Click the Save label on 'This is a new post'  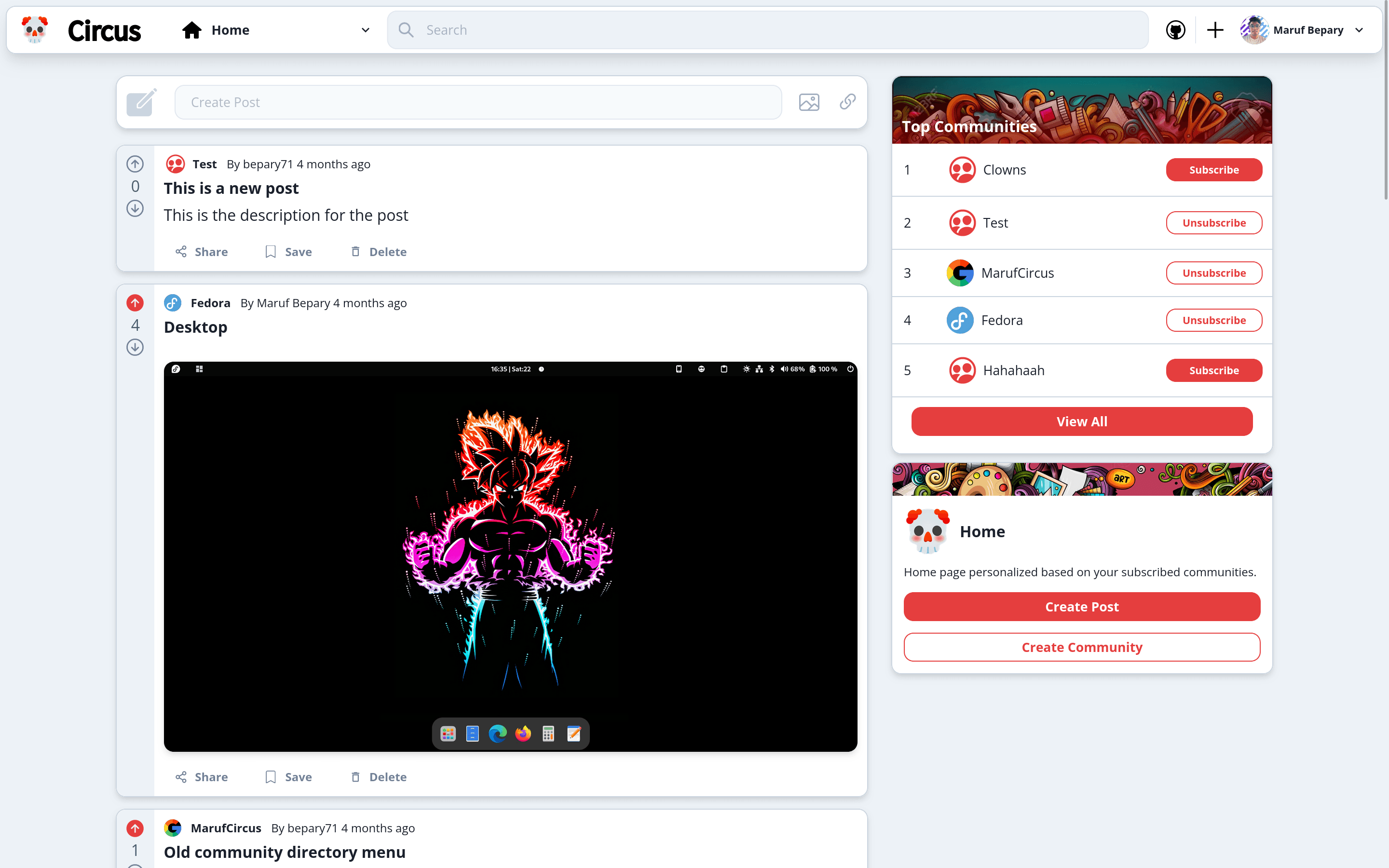[299, 251]
